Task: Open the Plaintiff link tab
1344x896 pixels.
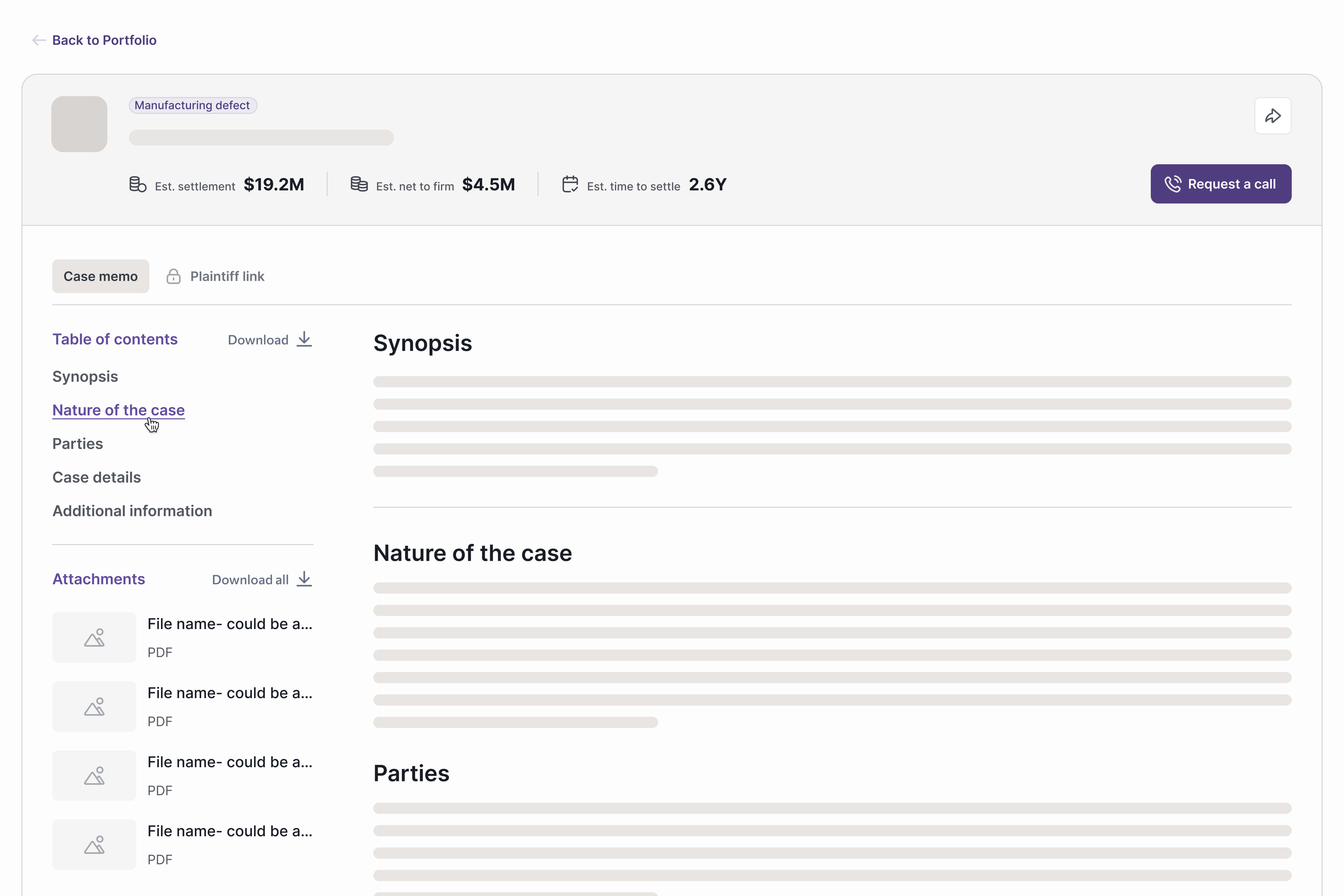Action: click(x=227, y=276)
